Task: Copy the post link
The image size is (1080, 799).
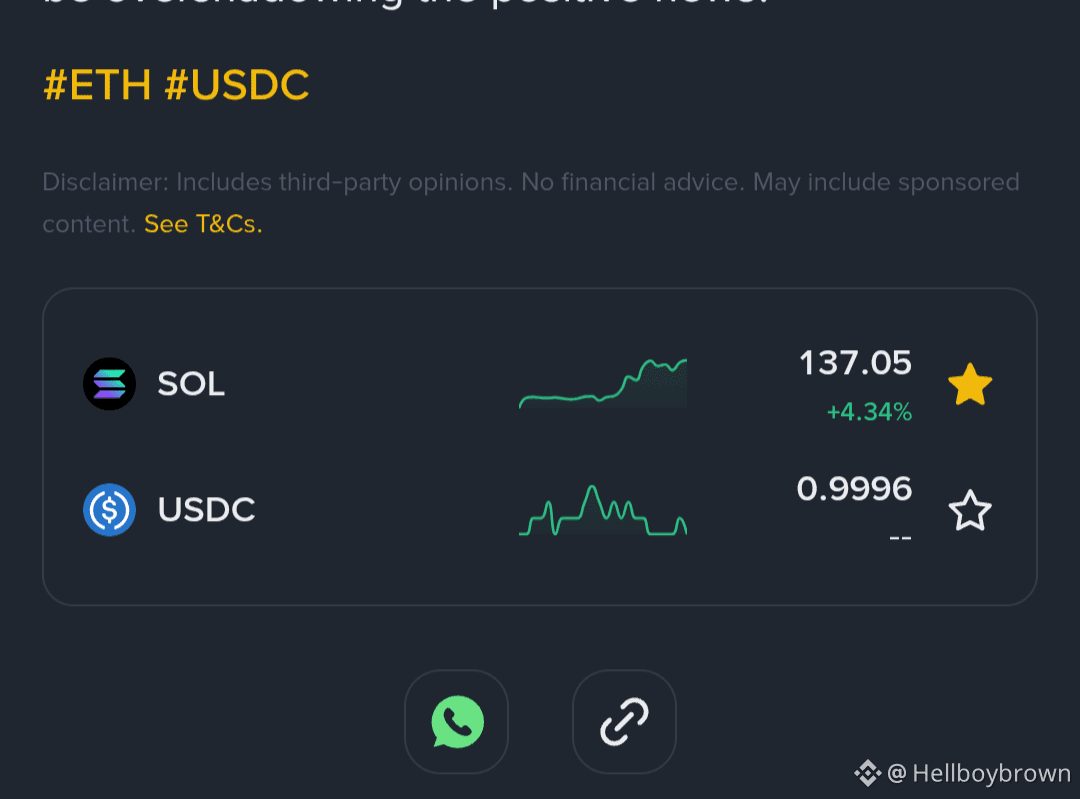Action: tap(624, 722)
